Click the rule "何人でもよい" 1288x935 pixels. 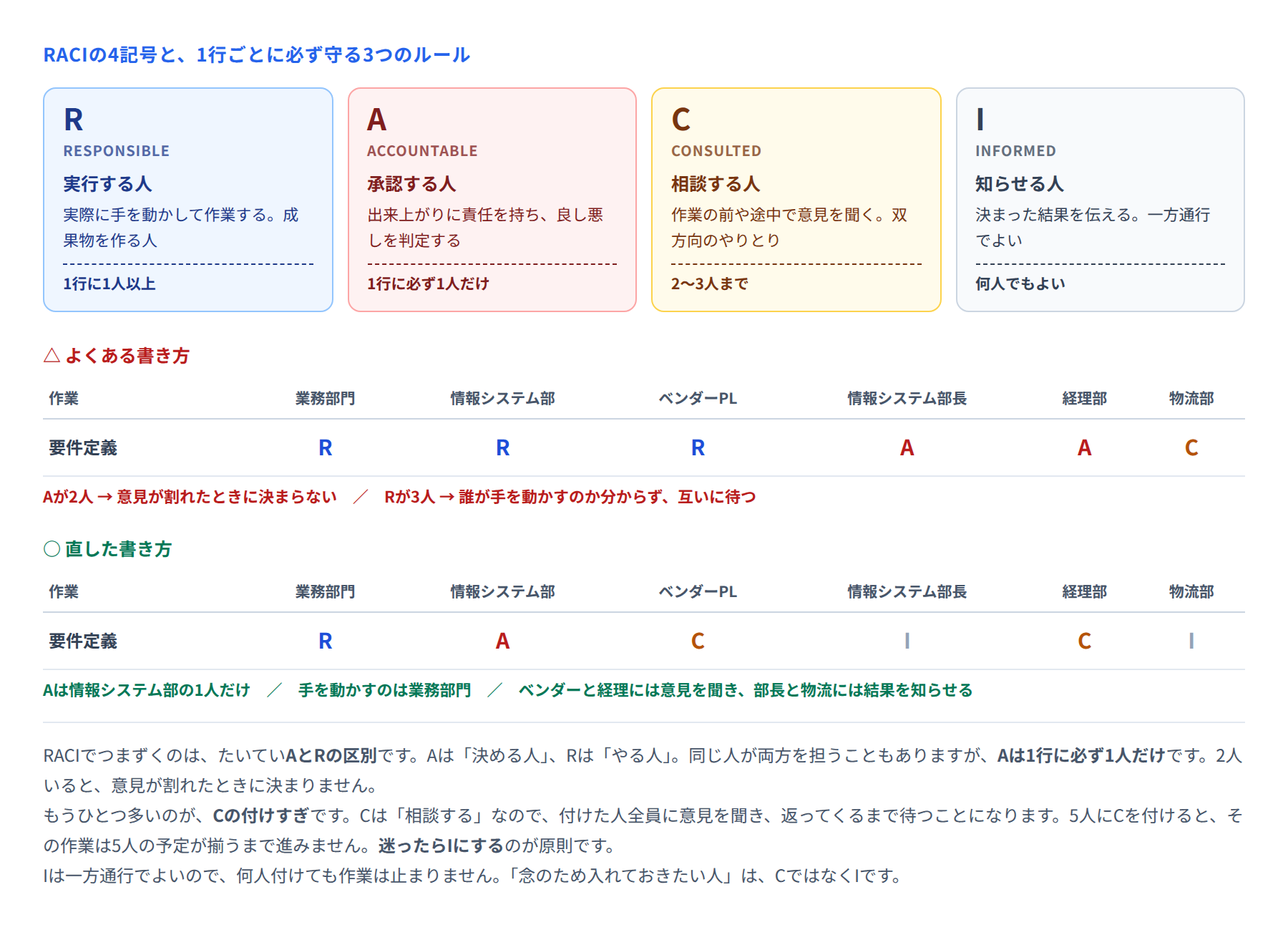tap(1020, 284)
